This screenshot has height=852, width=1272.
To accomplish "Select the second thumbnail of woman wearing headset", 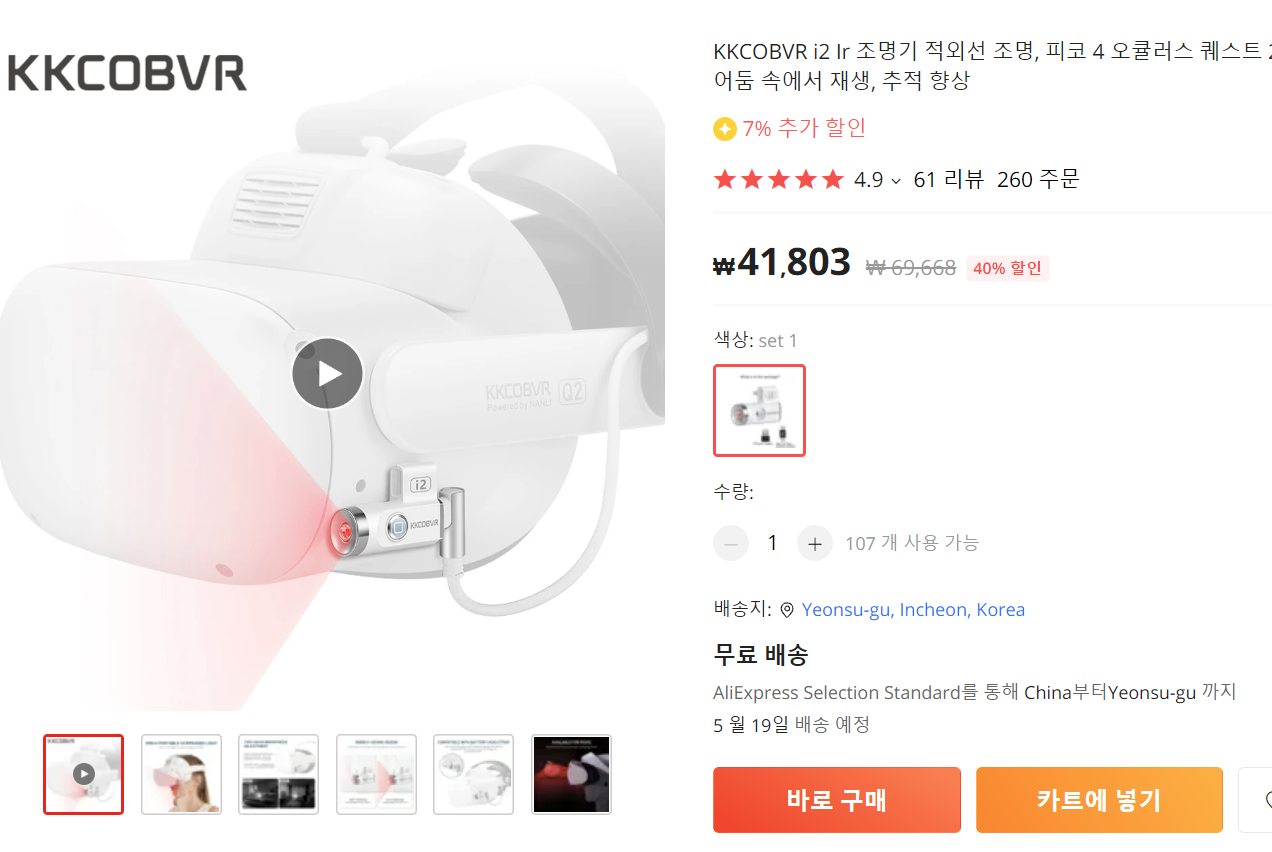I will tap(181, 774).
